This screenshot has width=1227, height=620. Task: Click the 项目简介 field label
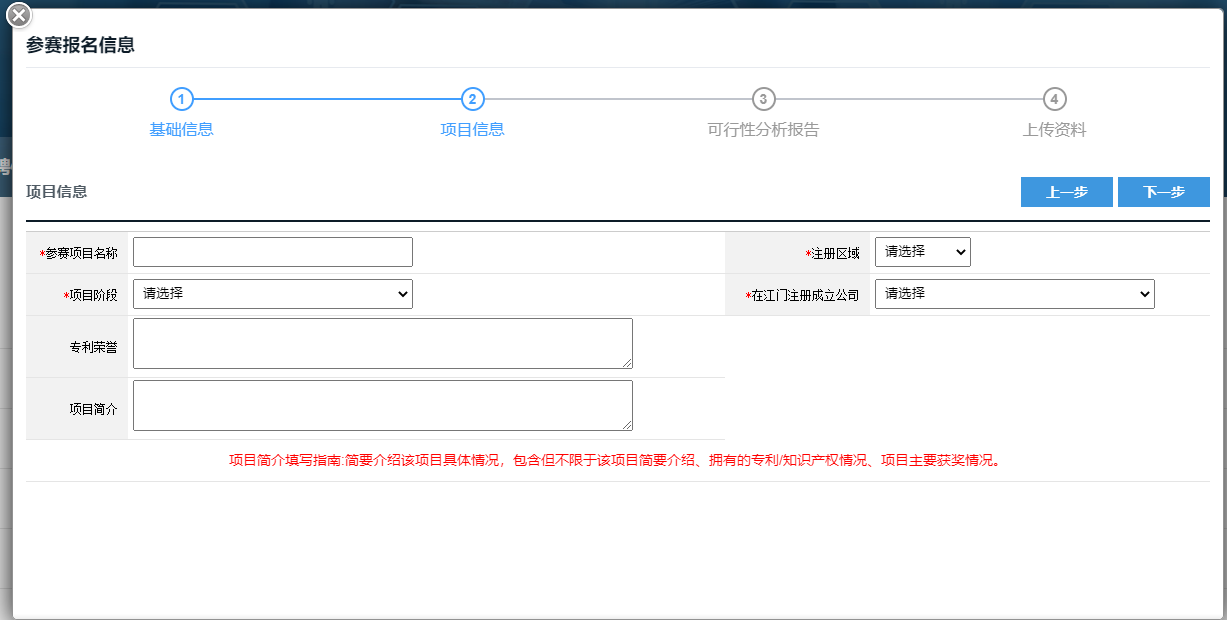coord(93,408)
